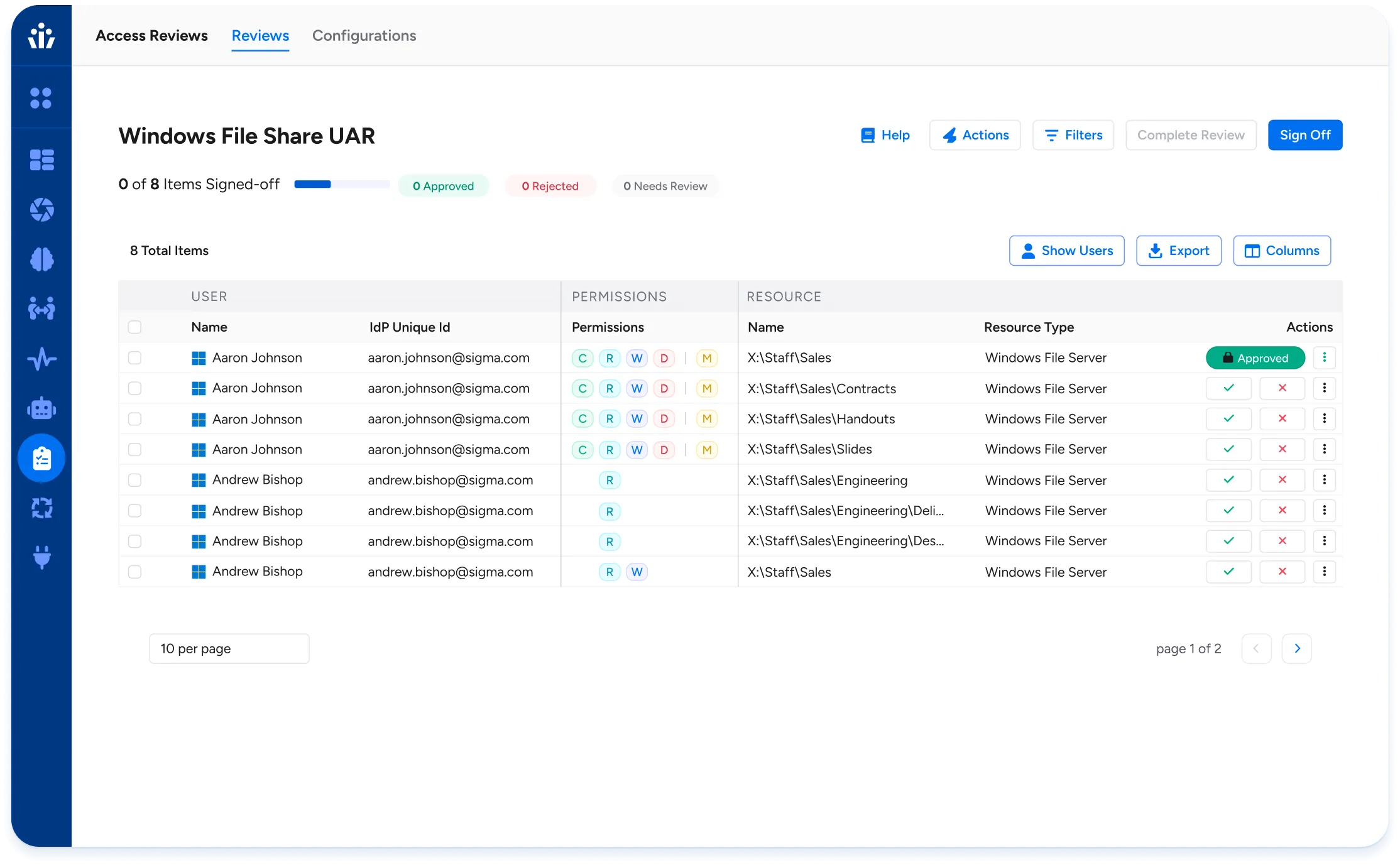1400x865 pixels.
Task: Open three-dot menu for X:\Staff\Sales\Handouts row
Action: click(x=1324, y=419)
